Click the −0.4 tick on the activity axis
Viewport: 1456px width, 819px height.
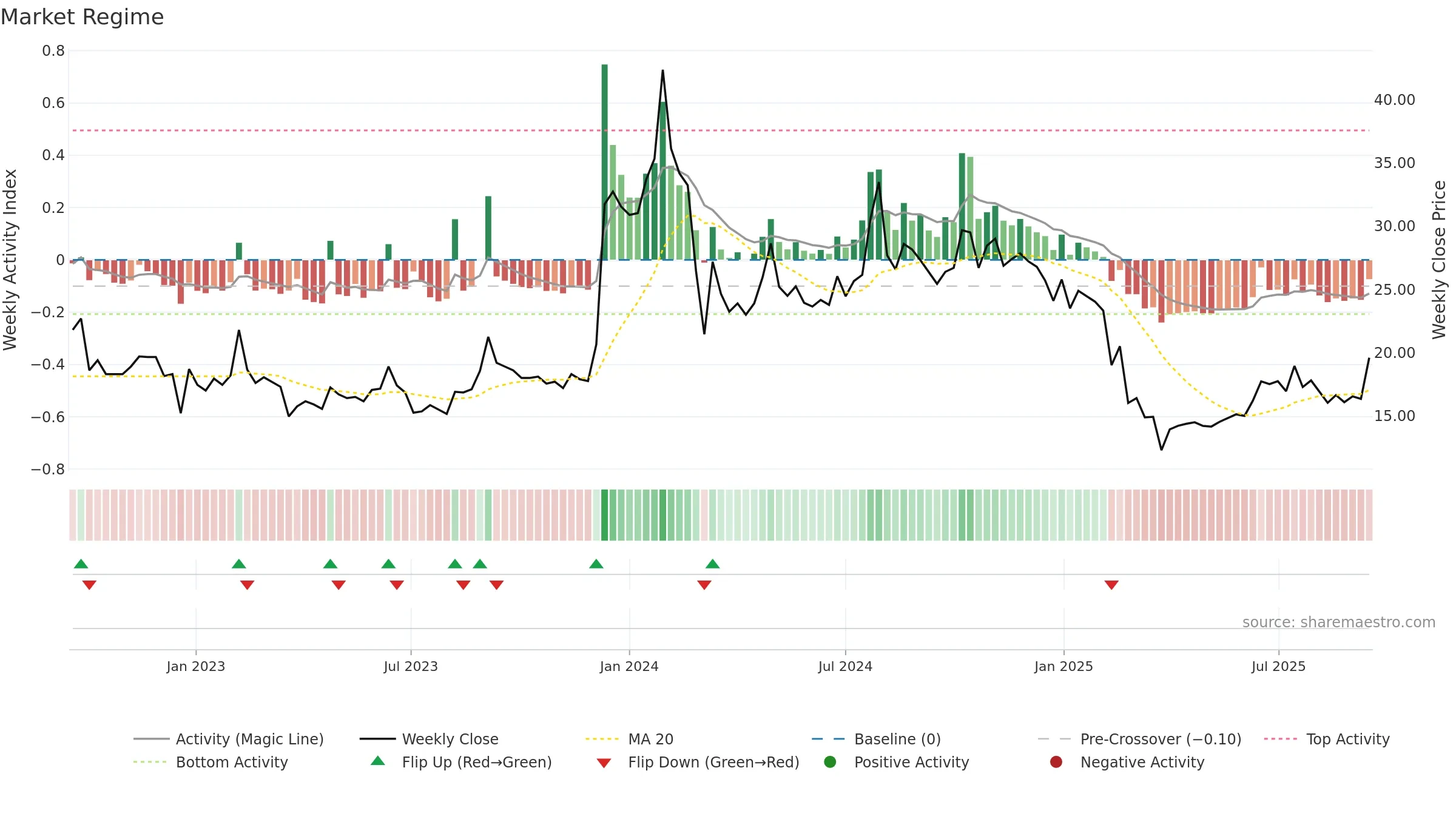click(x=48, y=364)
